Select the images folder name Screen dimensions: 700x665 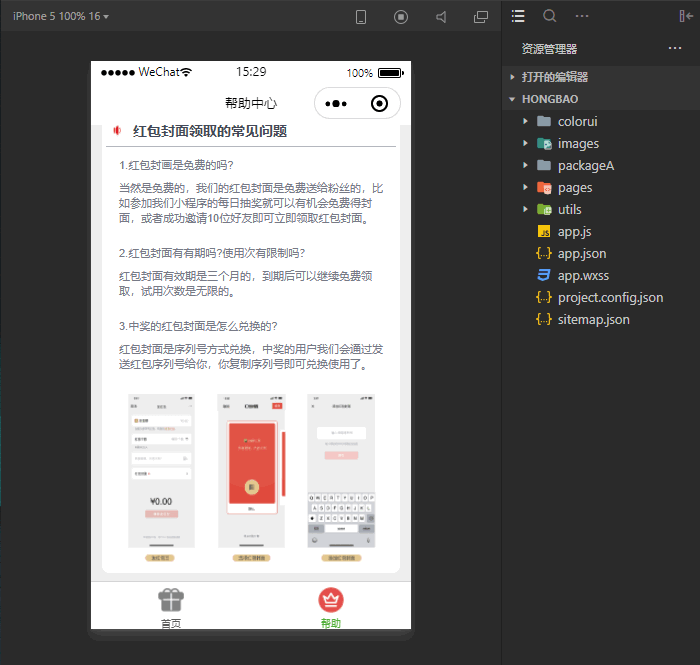coord(578,144)
